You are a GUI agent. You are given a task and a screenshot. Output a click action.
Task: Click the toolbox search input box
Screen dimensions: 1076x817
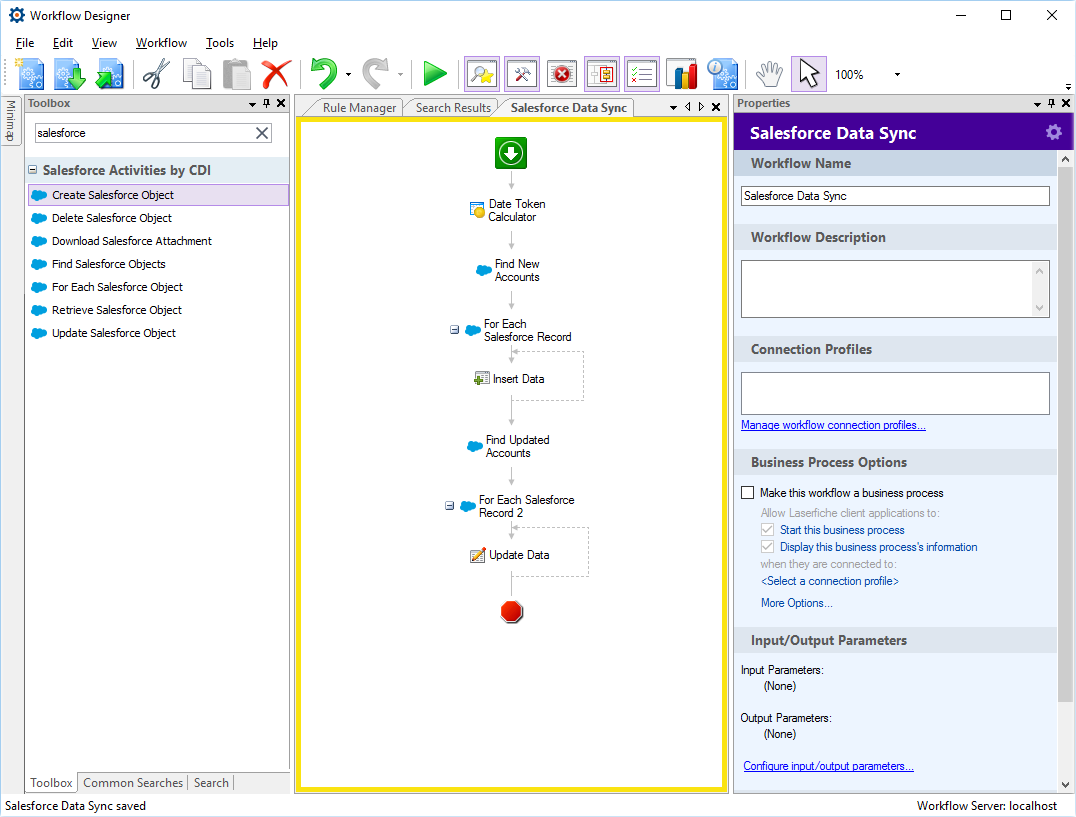[144, 133]
